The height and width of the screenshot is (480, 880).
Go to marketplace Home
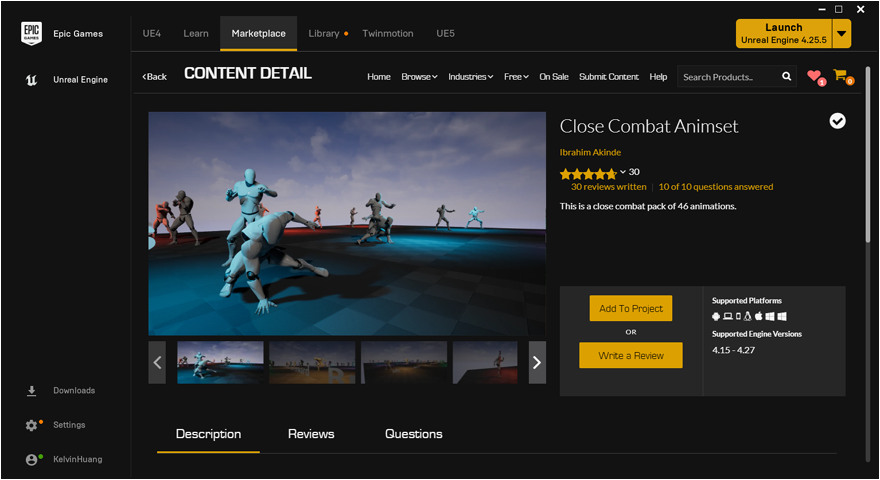pyautogui.click(x=379, y=77)
